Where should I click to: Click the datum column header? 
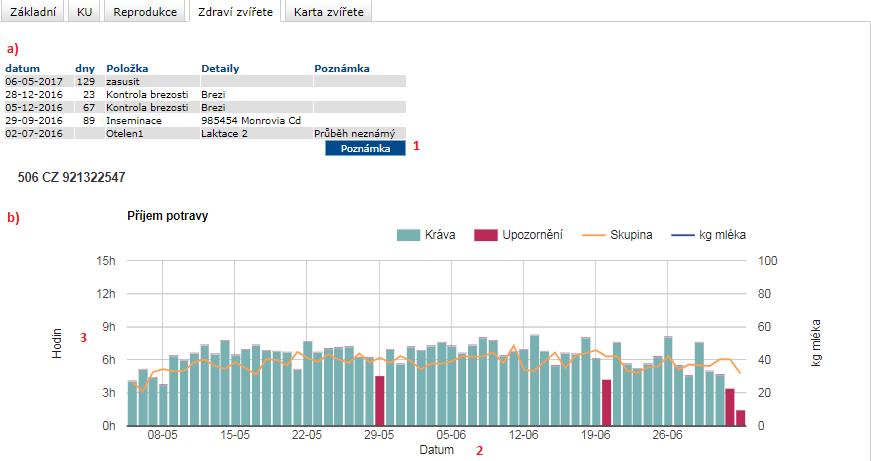click(x=23, y=68)
